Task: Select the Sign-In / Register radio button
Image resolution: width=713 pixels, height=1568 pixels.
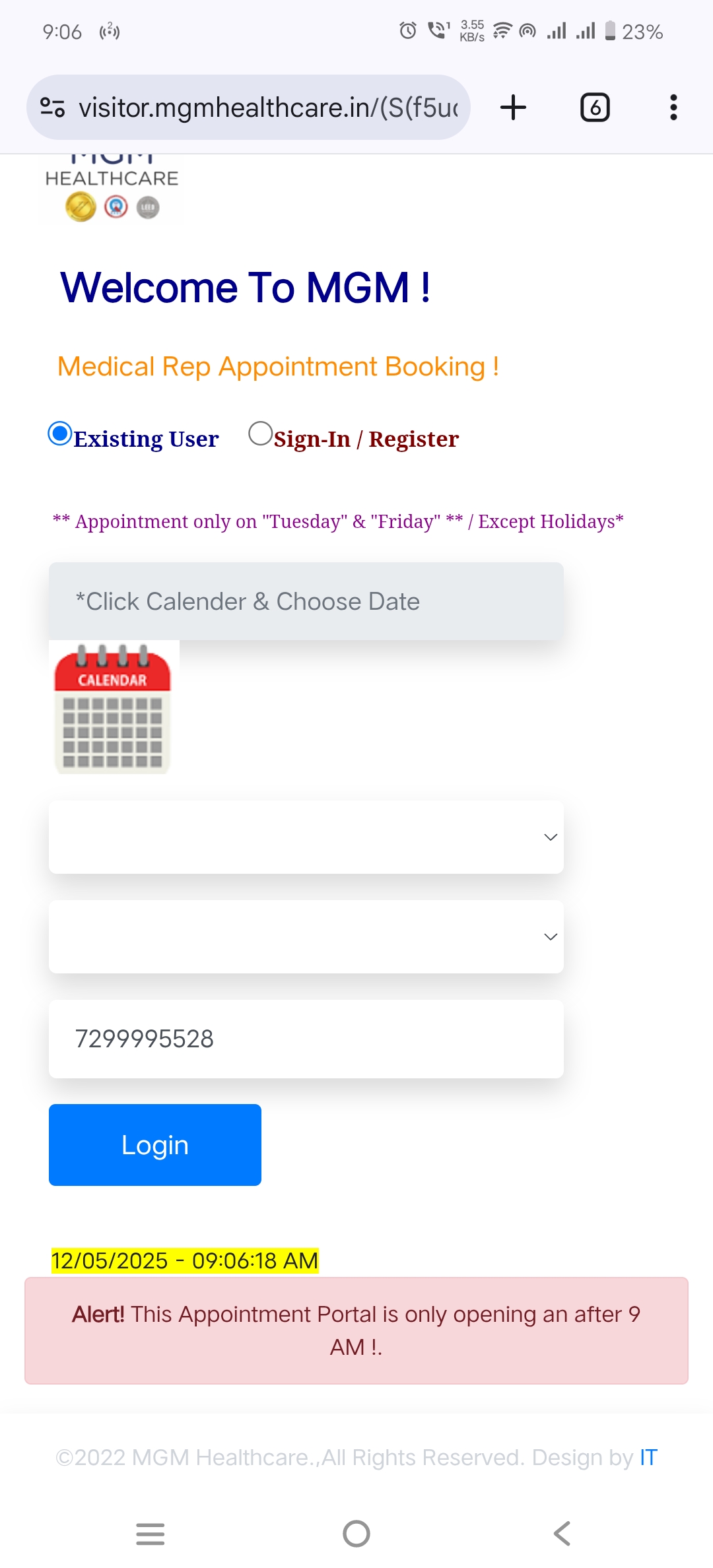Action: coord(260,434)
